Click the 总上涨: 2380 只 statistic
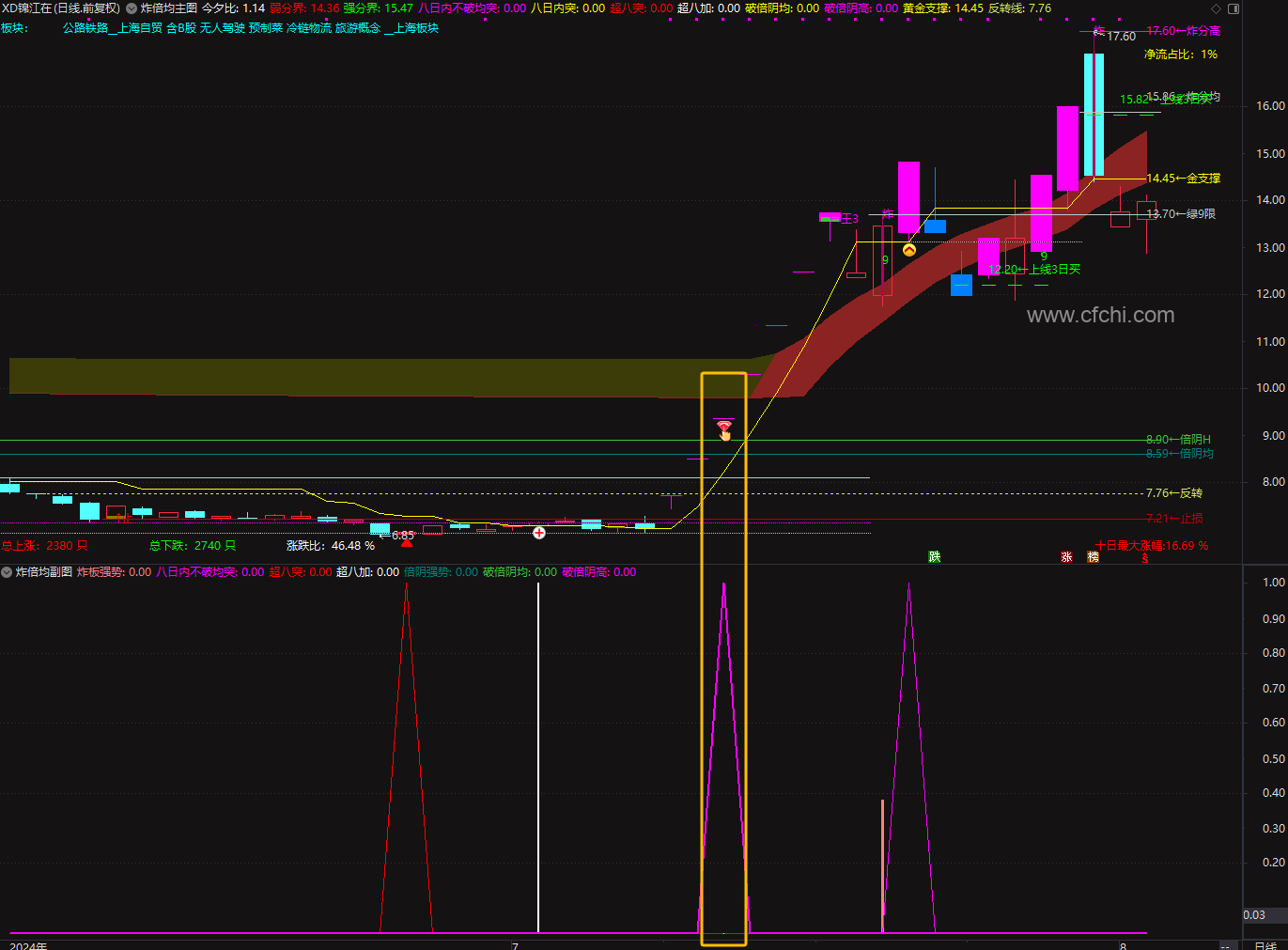Image resolution: width=1288 pixels, height=950 pixels. pos(44,546)
